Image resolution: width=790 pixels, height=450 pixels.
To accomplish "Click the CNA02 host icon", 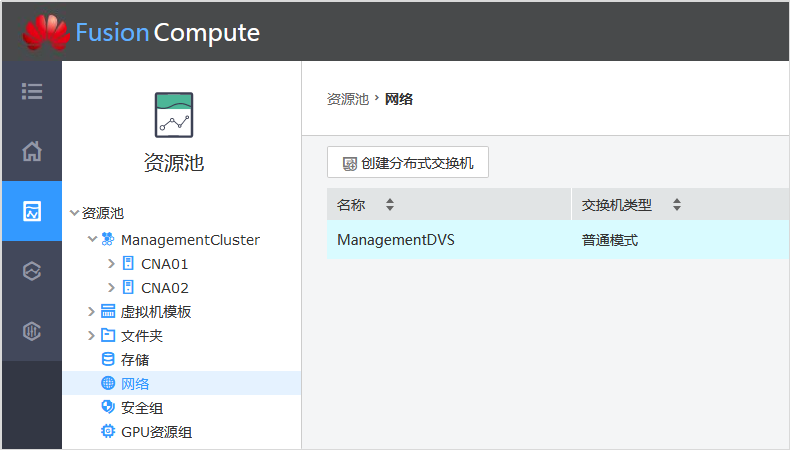I will 128,287.
